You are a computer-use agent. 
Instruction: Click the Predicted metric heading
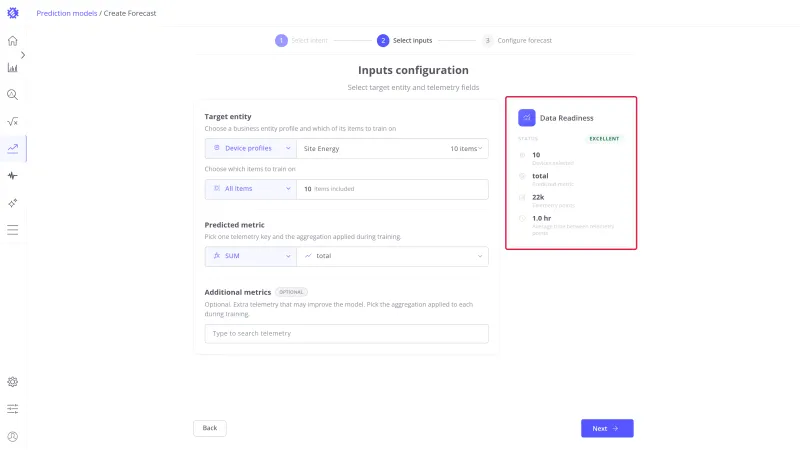(x=235, y=224)
